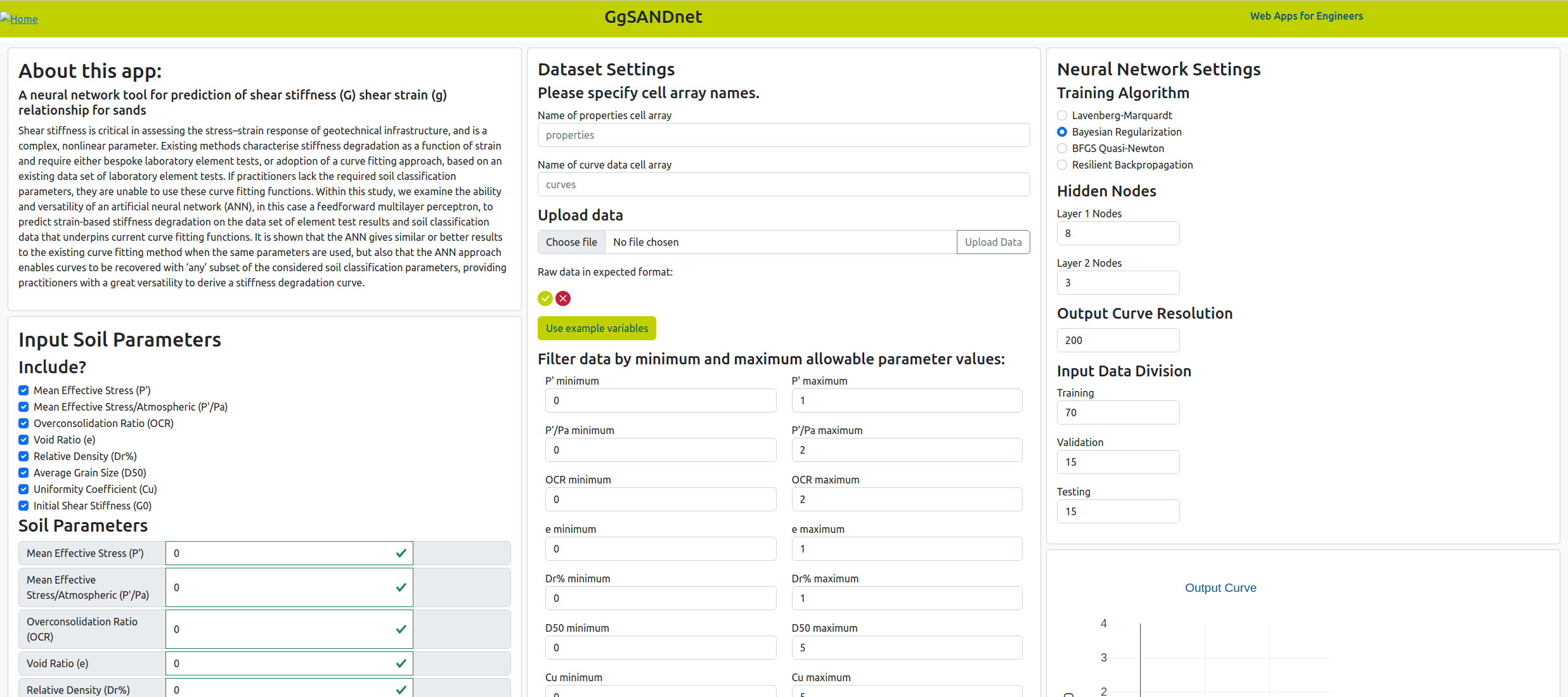
Task: Toggle Overconsolidation Ratio (OCR) checkbox
Action: click(x=23, y=423)
